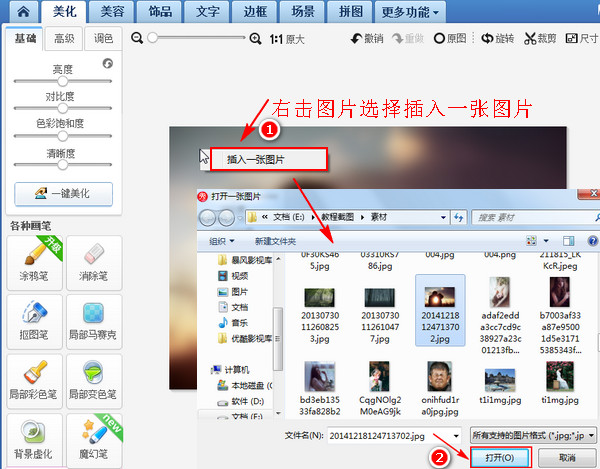Open the view options dropdown arrow
Screen dimensions: 600x469
click(x=546, y=241)
